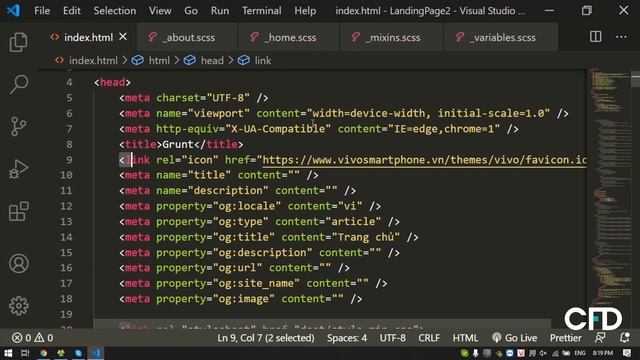Click the Prettier status item

pos(565,338)
